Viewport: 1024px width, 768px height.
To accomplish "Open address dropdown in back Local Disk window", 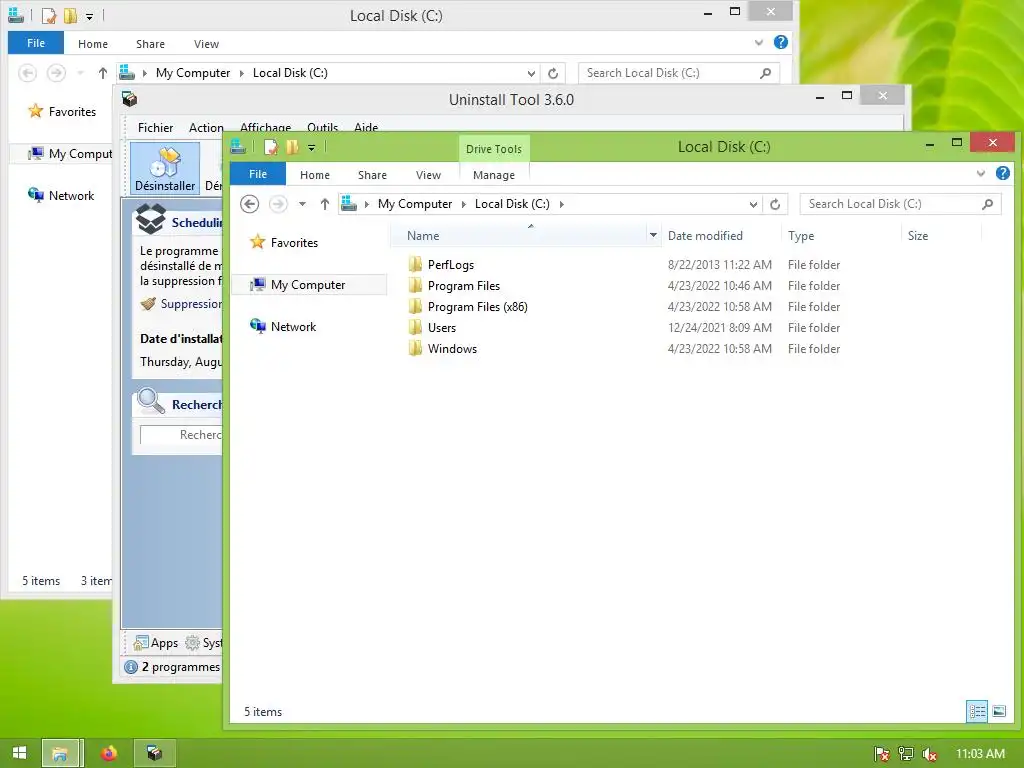I will (x=531, y=73).
